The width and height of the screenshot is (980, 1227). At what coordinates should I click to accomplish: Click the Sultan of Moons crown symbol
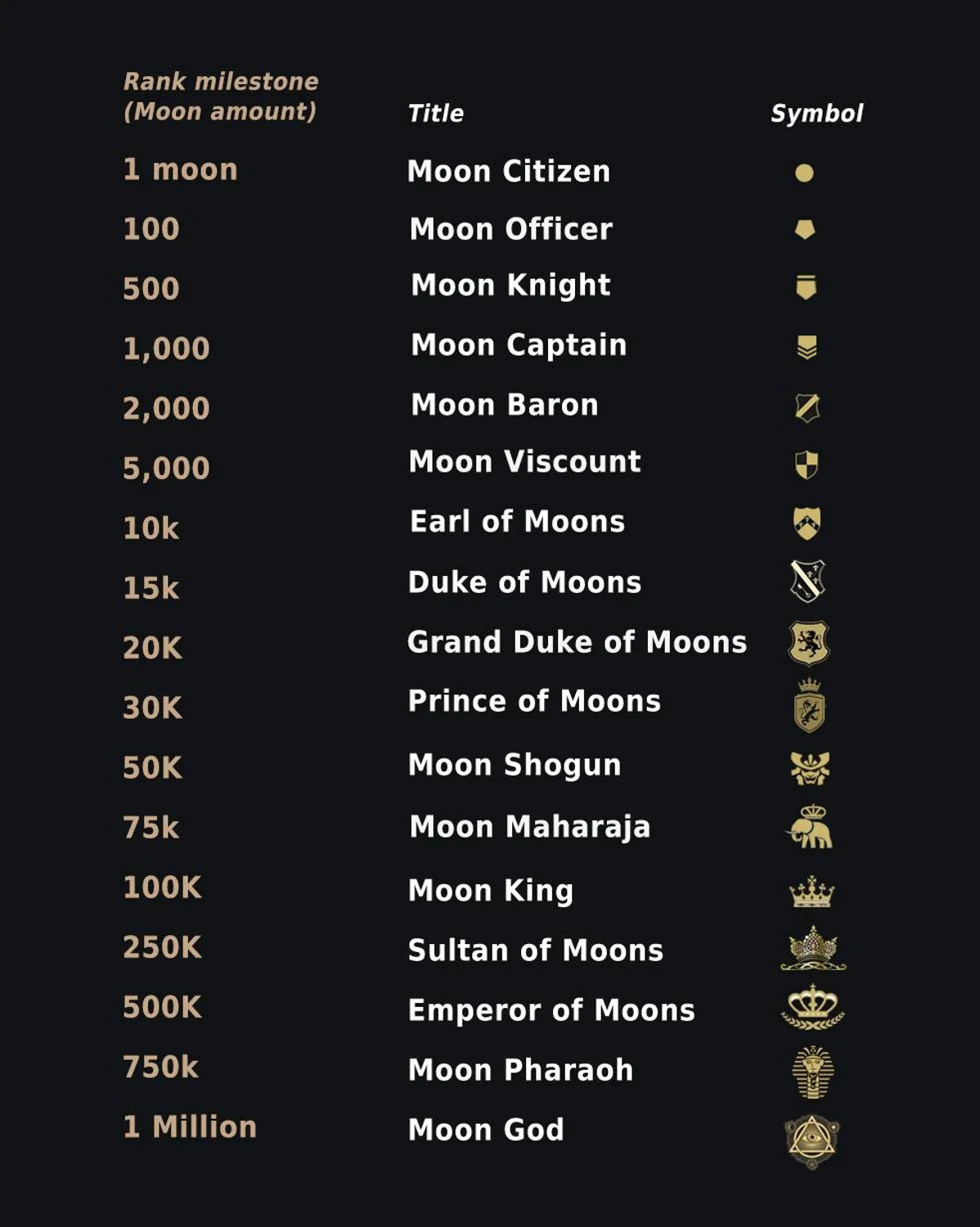click(812, 949)
